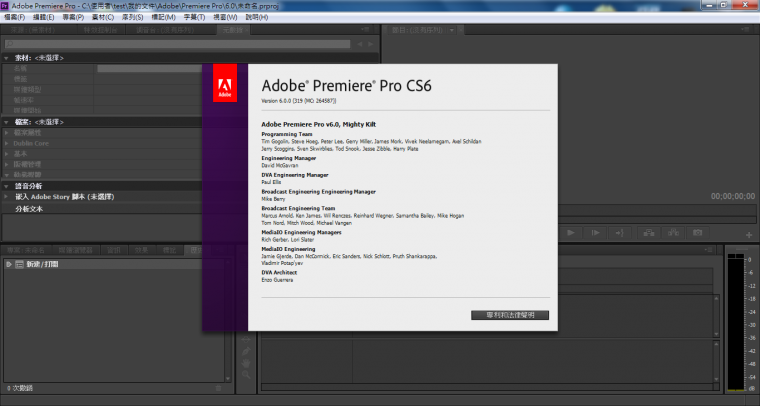Image resolution: width=760 pixels, height=406 pixels.
Task: Click the metadata search magnifier icon
Action: click(10, 44)
